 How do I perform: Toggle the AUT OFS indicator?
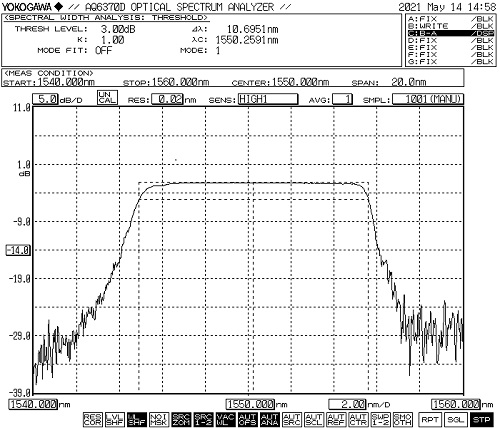click(x=248, y=419)
